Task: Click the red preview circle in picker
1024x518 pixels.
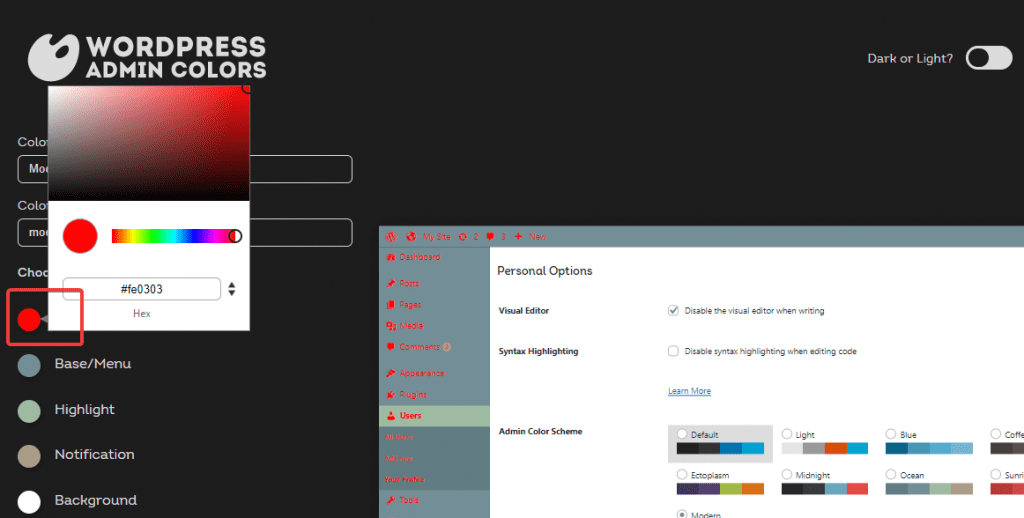Action: coord(80,236)
